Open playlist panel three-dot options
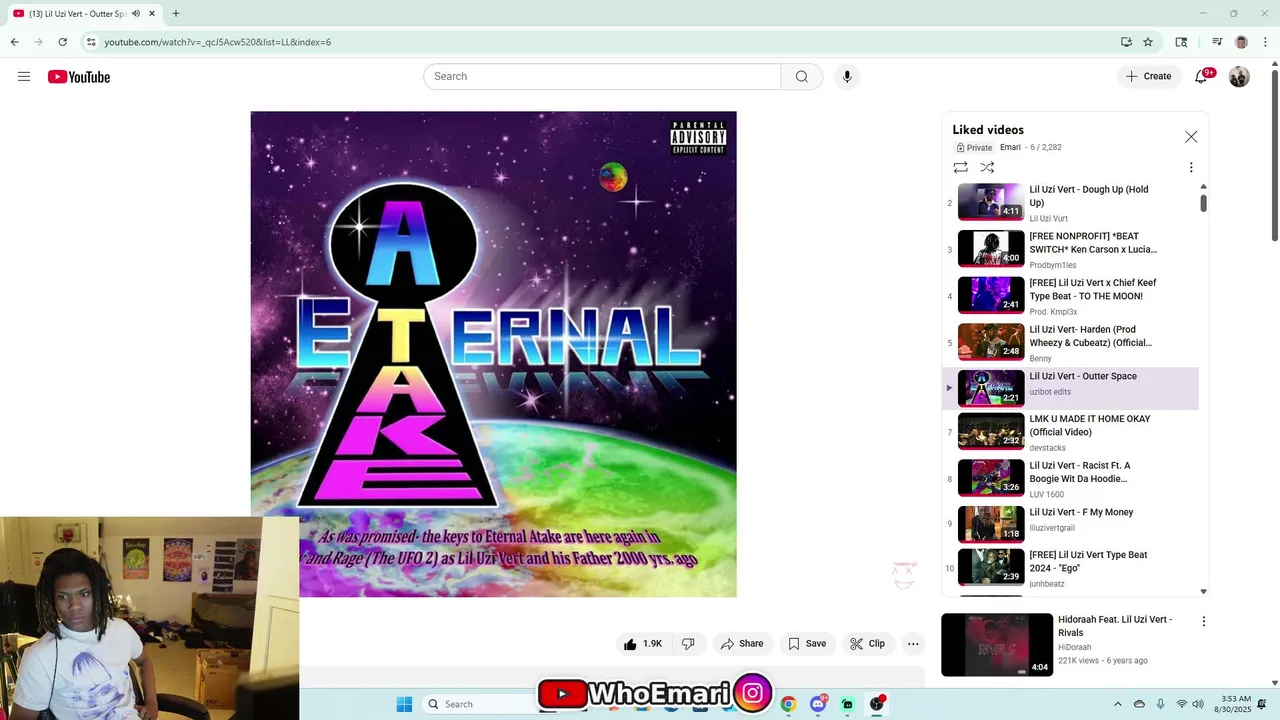The width and height of the screenshot is (1280, 720). (1191, 168)
